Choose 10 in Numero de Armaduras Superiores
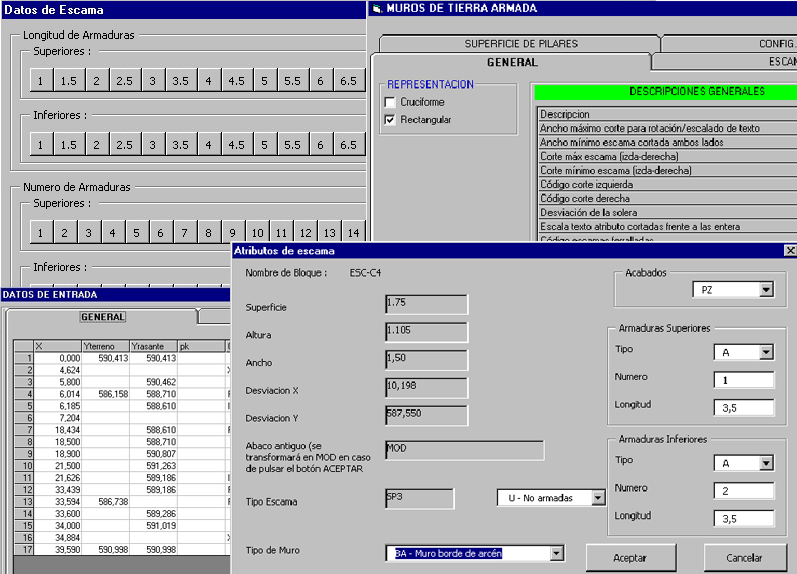The height and width of the screenshot is (574, 797). pyautogui.click(x=257, y=233)
